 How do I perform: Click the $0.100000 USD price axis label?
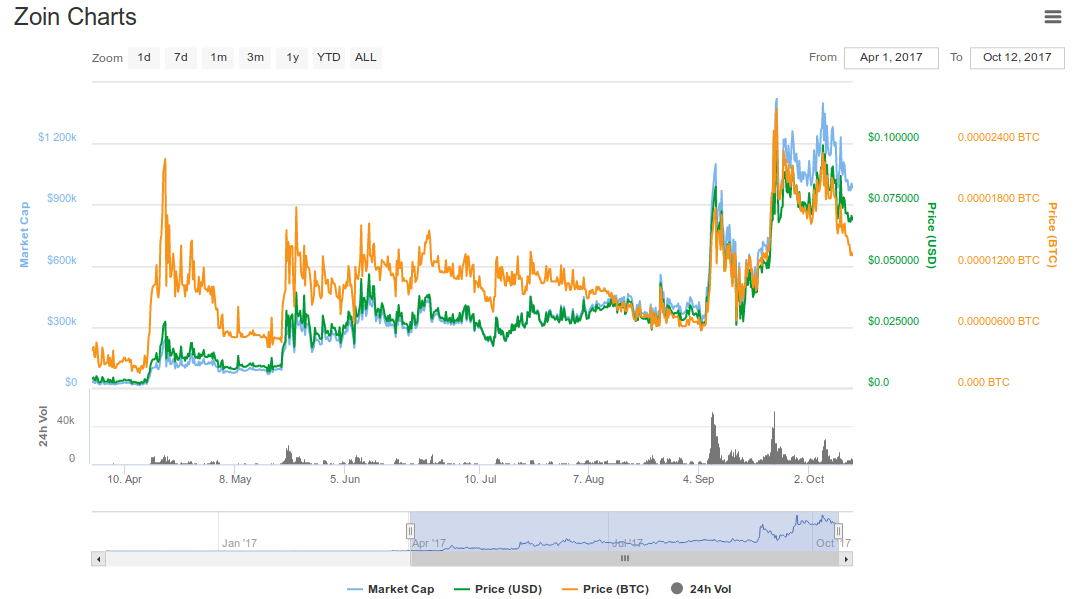coord(893,138)
